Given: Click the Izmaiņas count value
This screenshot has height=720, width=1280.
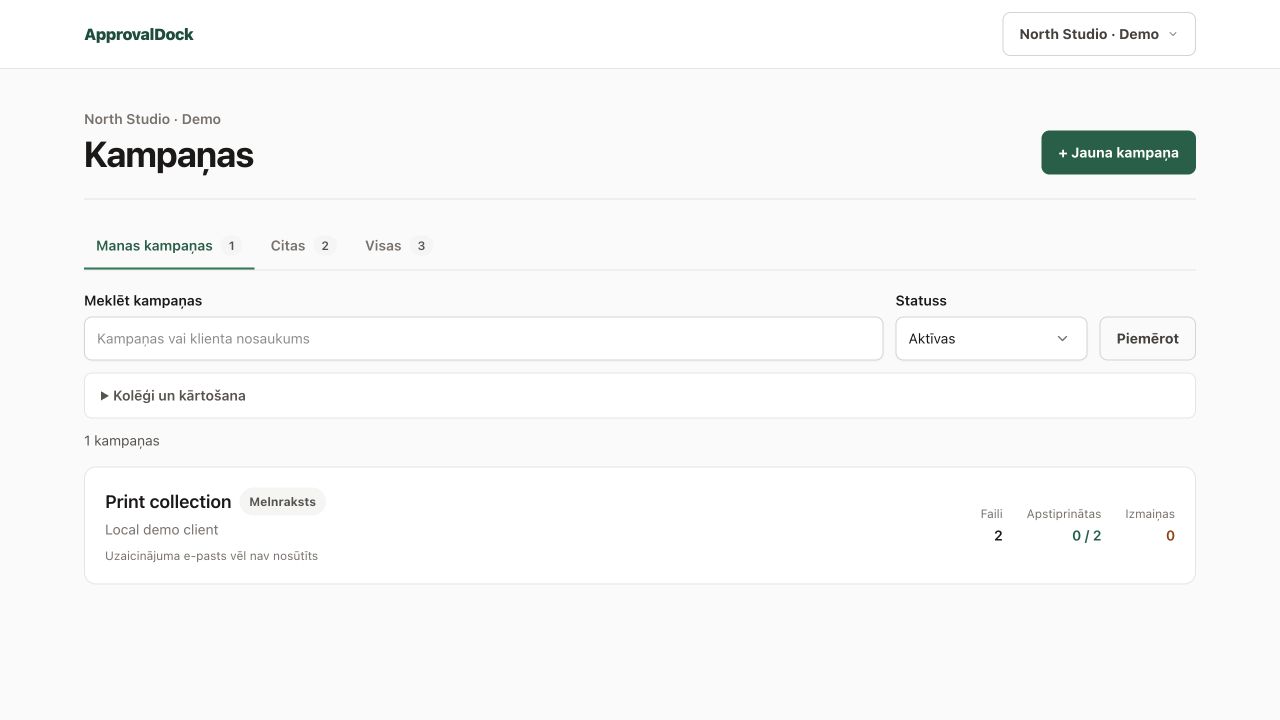Looking at the screenshot, I should [x=1170, y=536].
